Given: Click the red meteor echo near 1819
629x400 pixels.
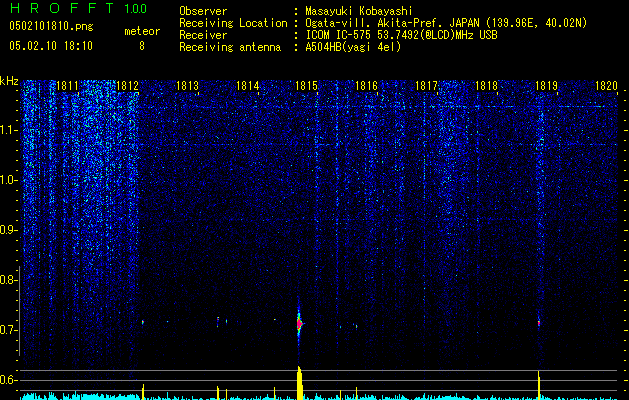Looking at the screenshot, I should point(539,323).
